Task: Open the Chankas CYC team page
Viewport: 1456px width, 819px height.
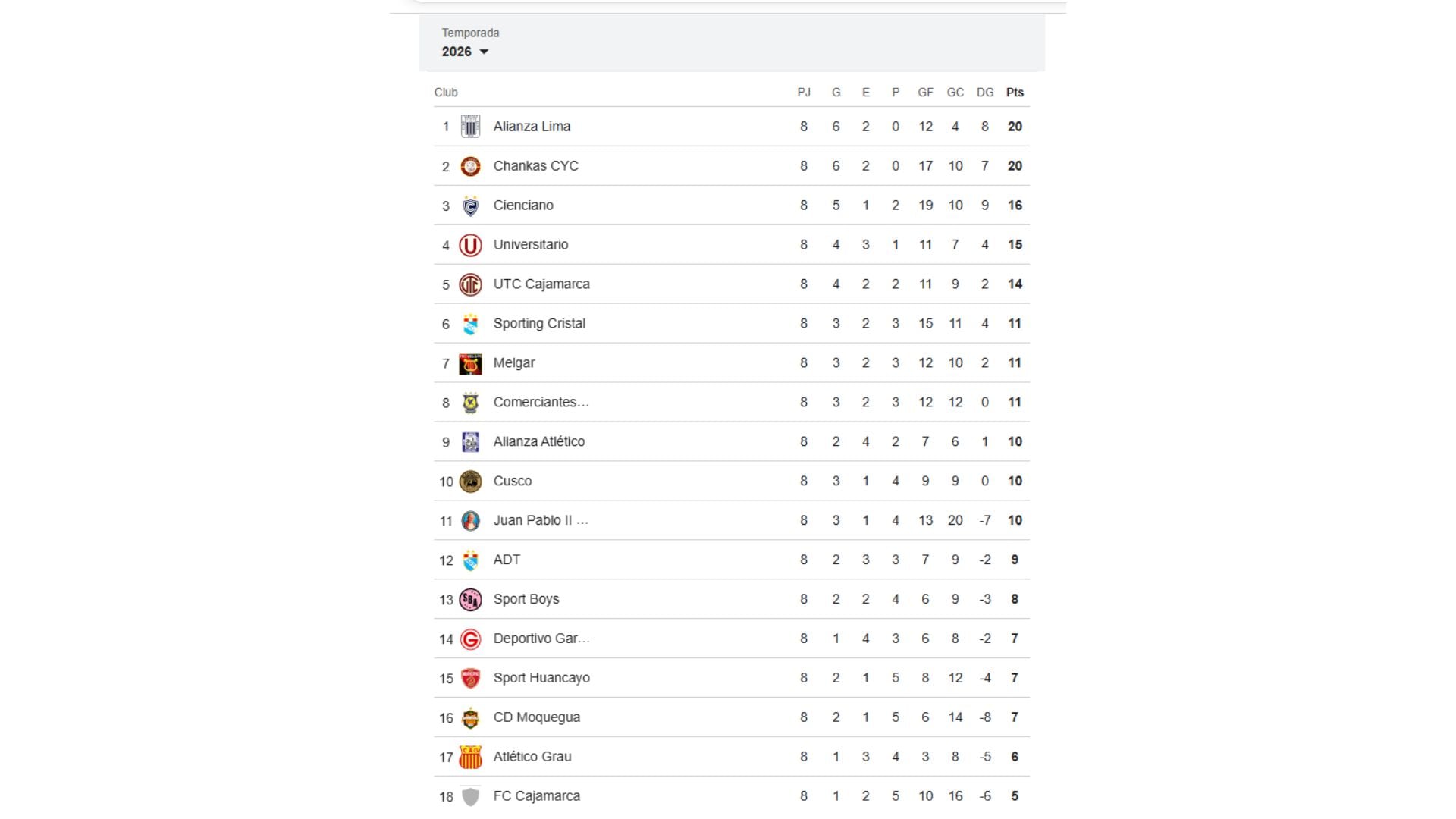Action: point(536,165)
